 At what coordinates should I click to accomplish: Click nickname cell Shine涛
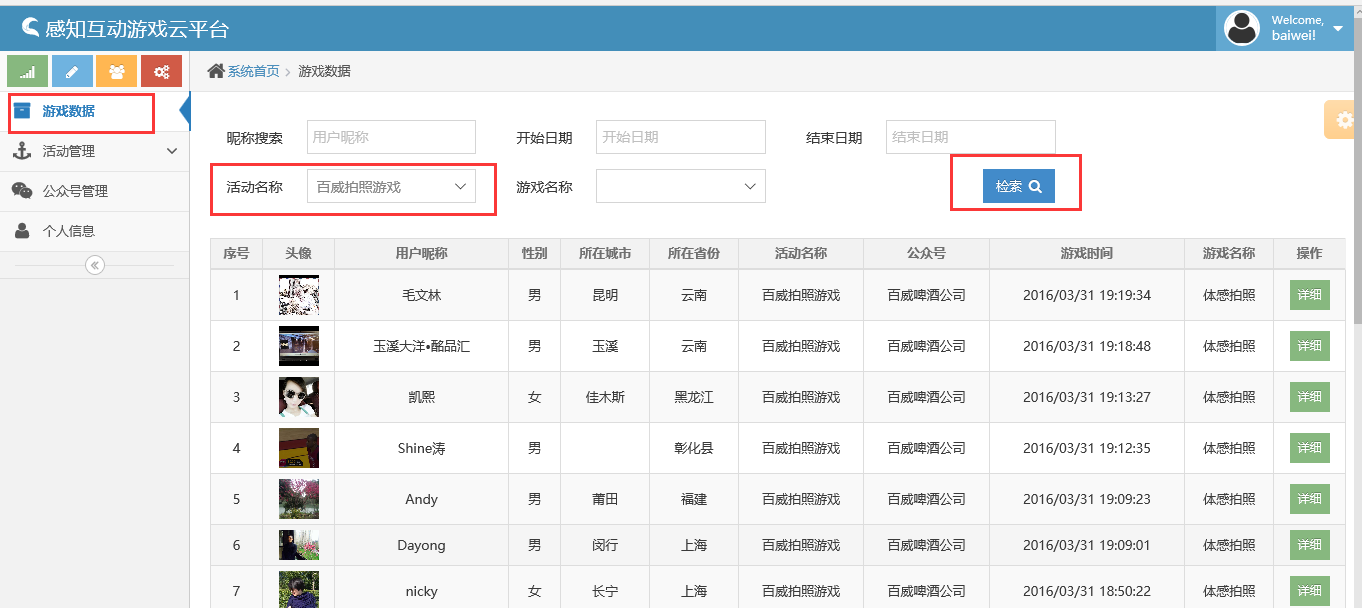[421, 448]
